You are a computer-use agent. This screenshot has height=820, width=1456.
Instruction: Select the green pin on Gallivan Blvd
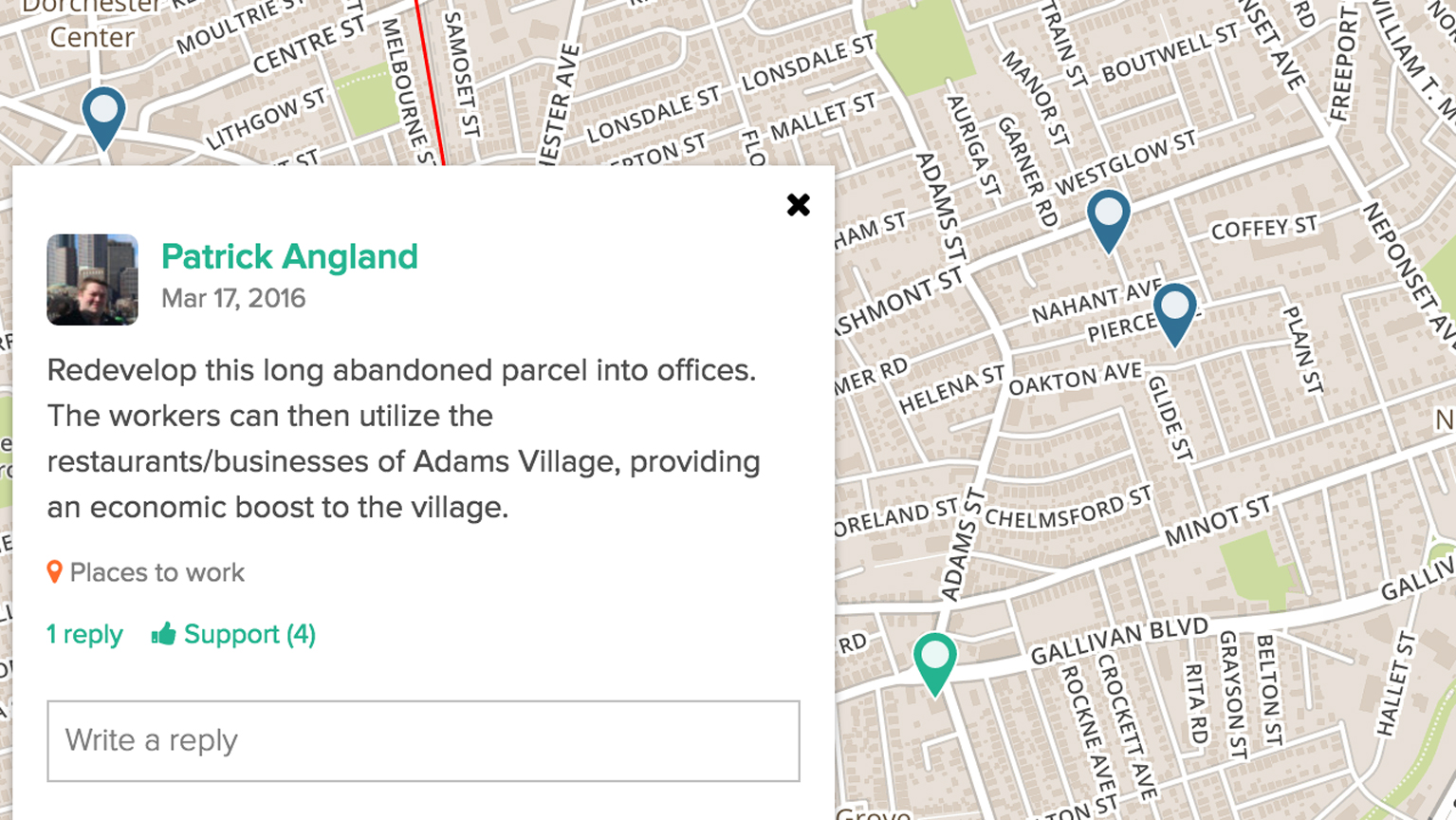click(x=934, y=662)
